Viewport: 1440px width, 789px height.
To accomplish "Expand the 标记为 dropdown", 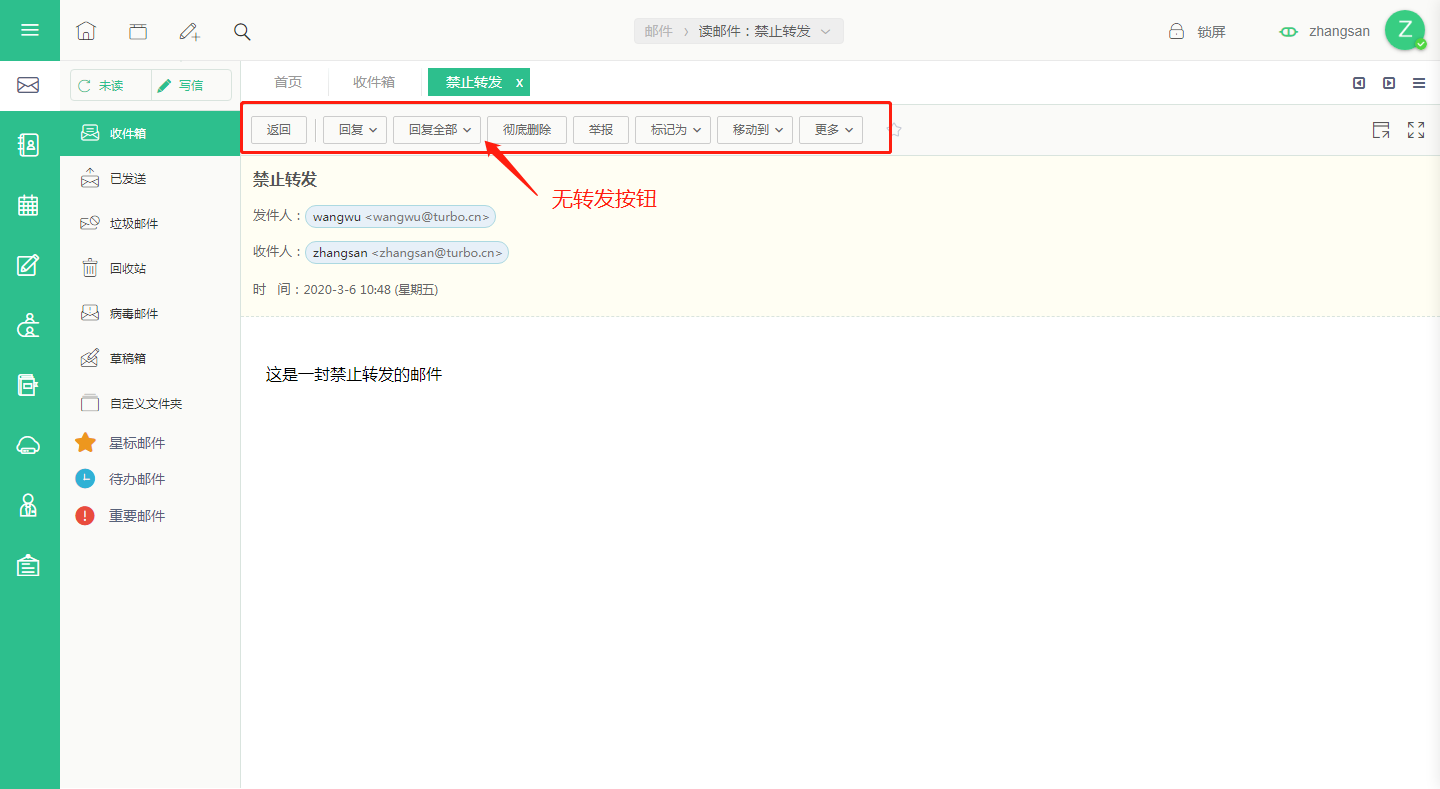I will tap(673, 130).
